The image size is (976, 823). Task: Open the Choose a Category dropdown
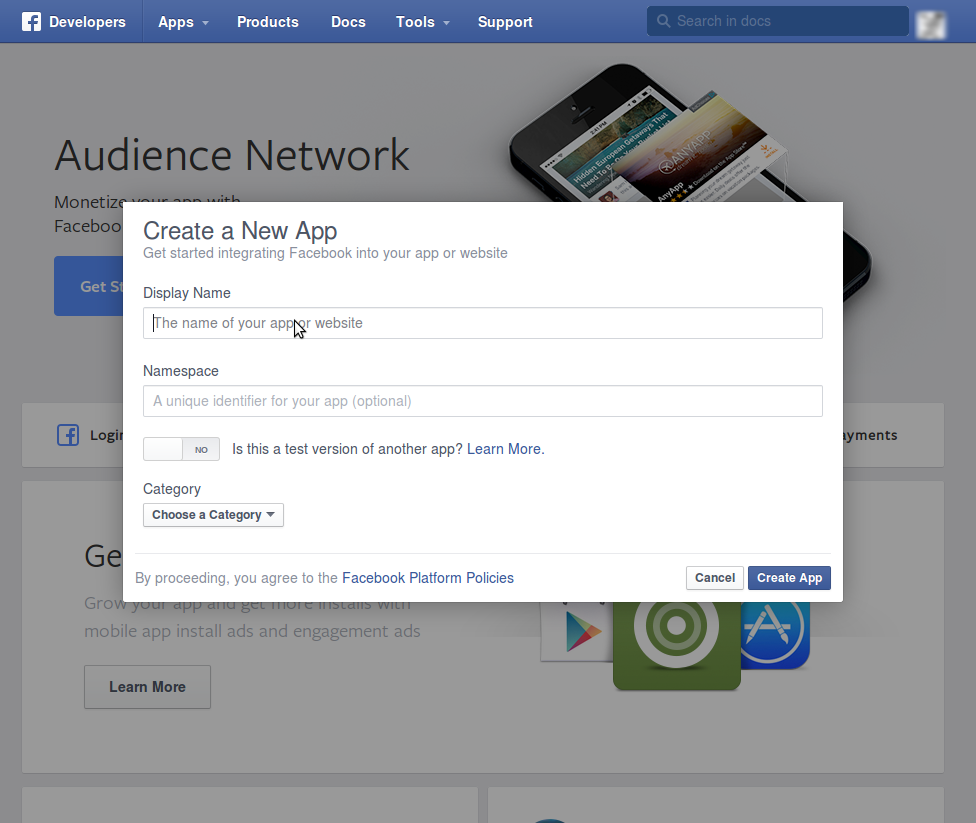[x=214, y=515]
